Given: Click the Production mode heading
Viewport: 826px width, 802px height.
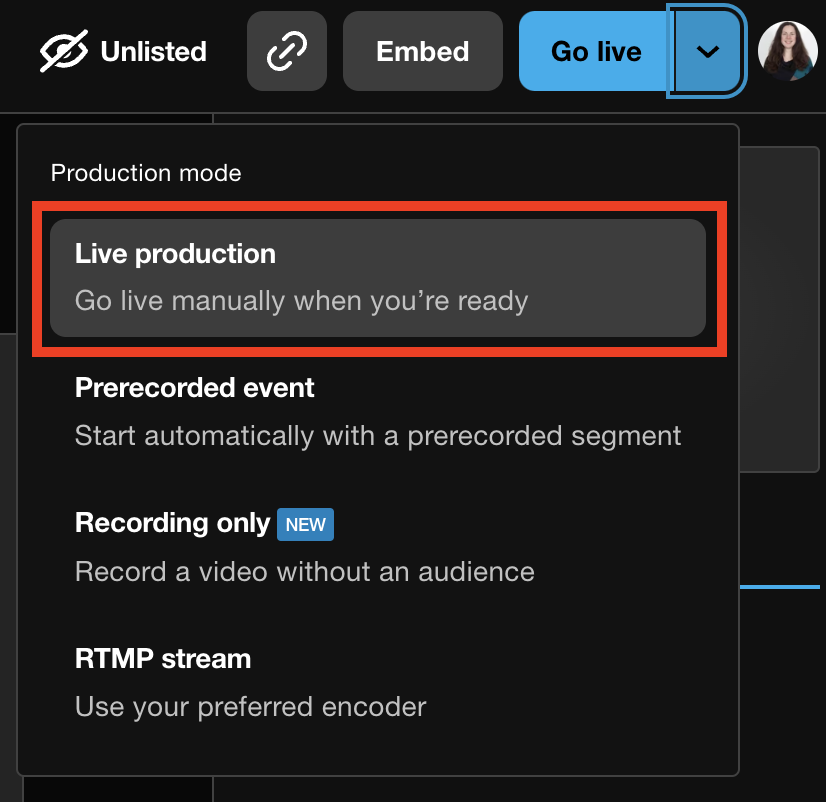Looking at the screenshot, I should coord(146,173).
